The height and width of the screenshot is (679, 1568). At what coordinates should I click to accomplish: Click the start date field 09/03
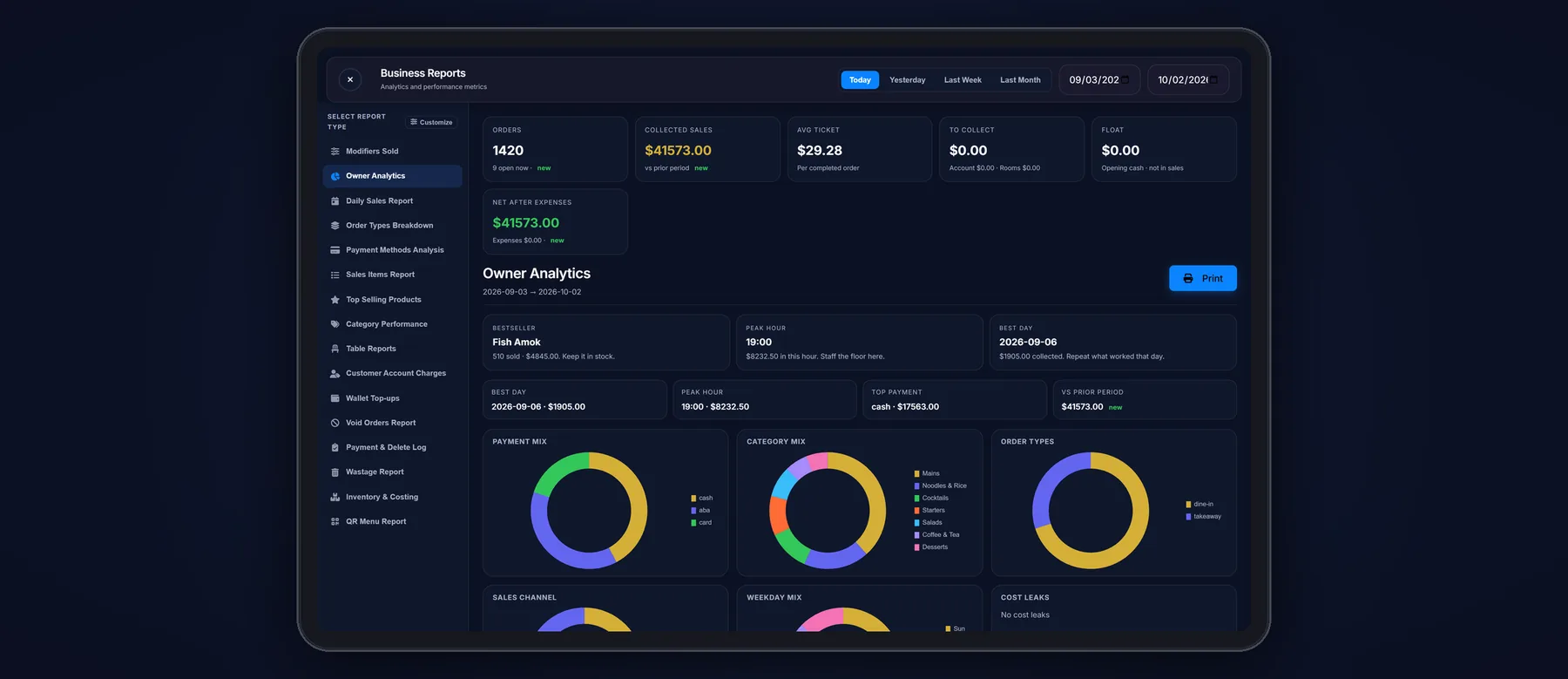[x=1099, y=80]
